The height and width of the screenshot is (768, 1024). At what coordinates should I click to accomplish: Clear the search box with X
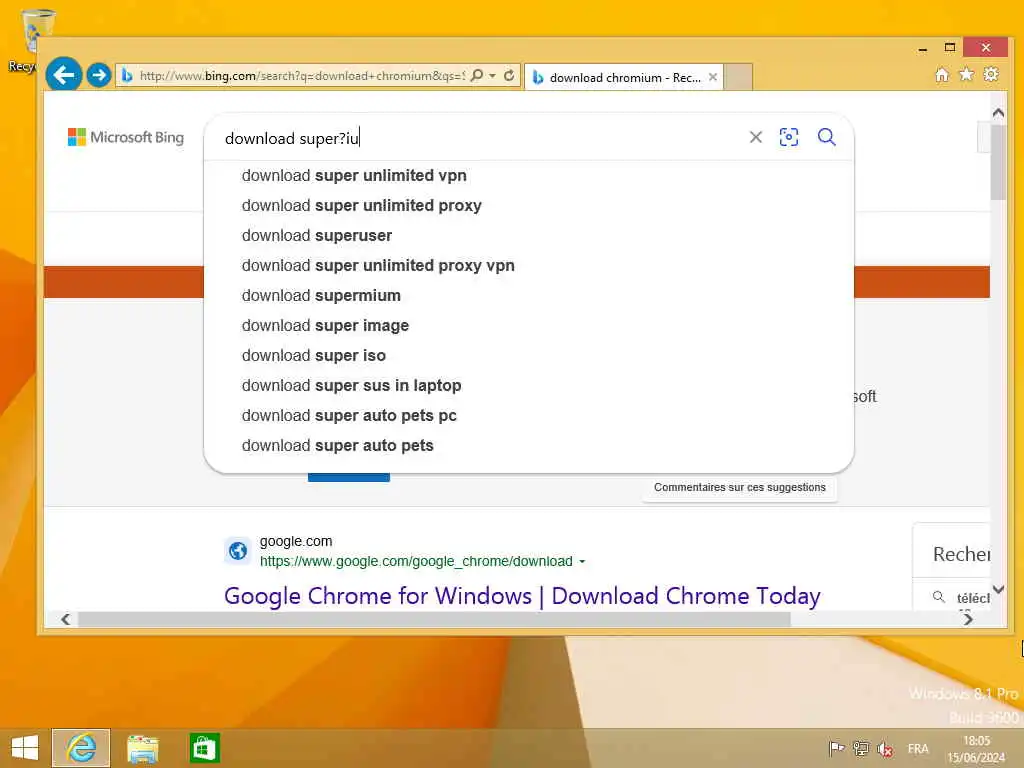coord(756,137)
